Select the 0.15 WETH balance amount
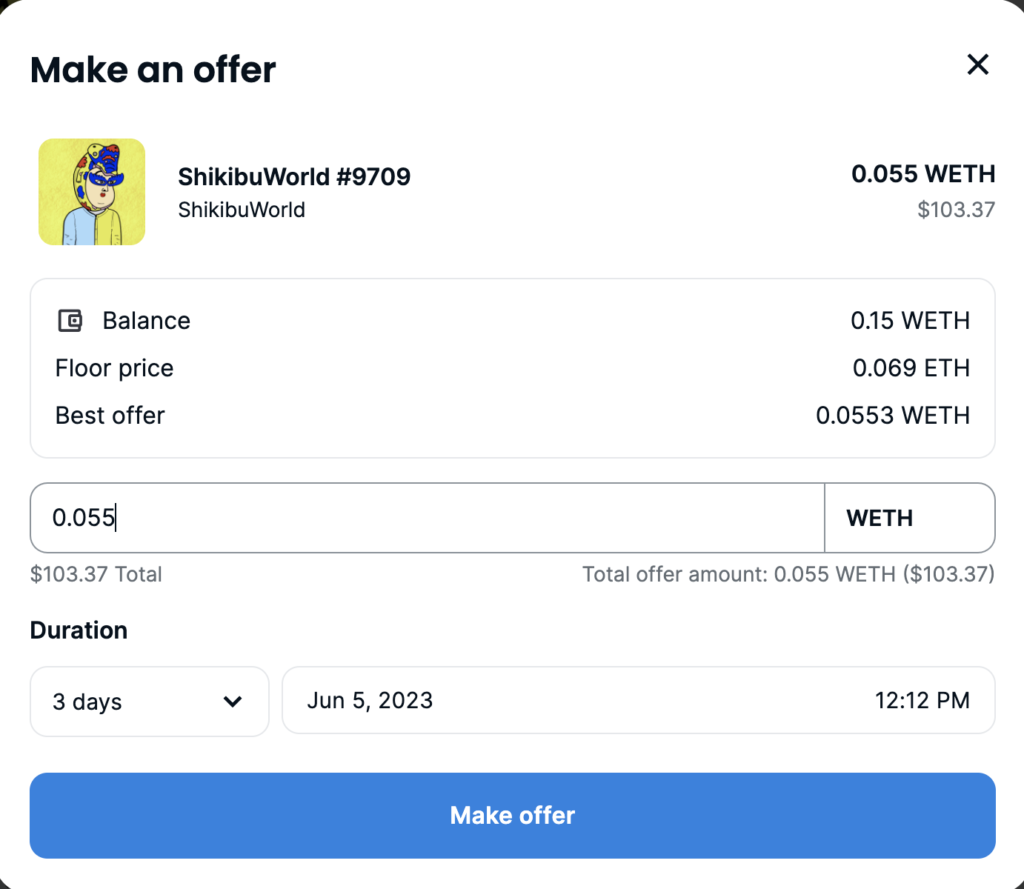This screenshot has height=889, width=1024. point(910,321)
